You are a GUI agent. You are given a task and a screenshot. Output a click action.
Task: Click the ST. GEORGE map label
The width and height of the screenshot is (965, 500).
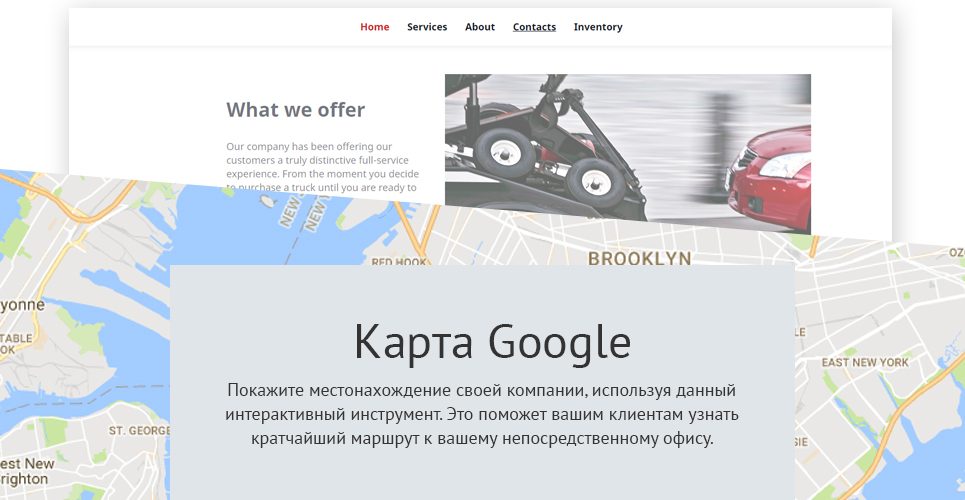pyautogui.click(x=139, y=430)
